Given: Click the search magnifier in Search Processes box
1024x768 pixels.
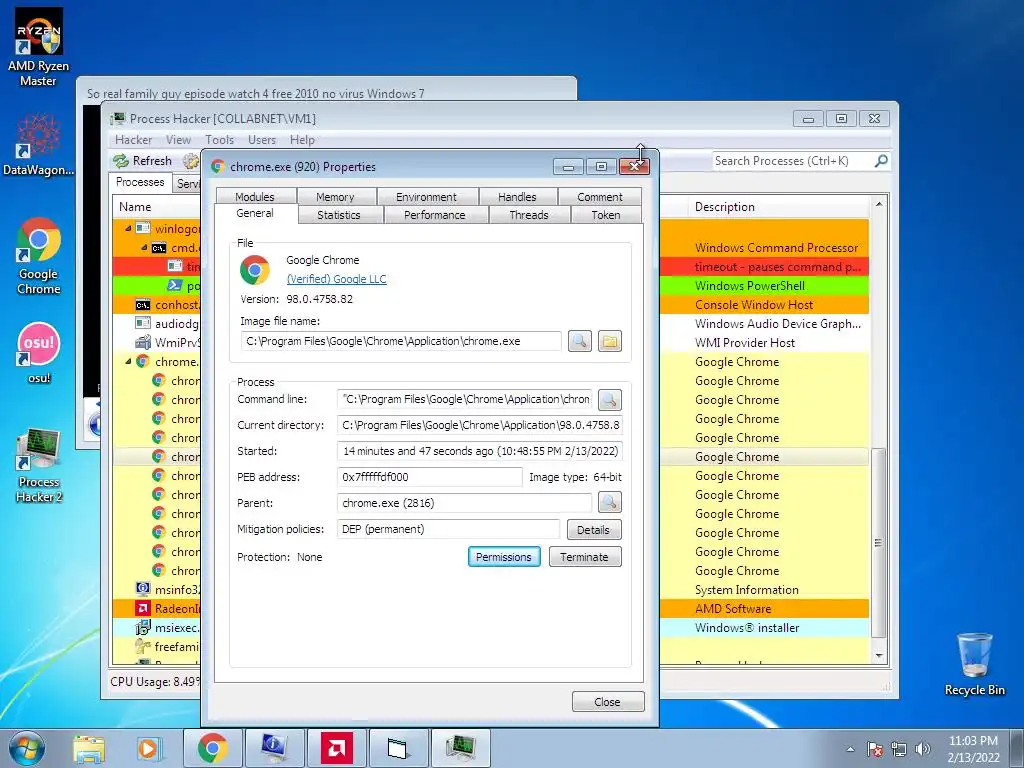Looking at the screenshot, I should point(880,161).
